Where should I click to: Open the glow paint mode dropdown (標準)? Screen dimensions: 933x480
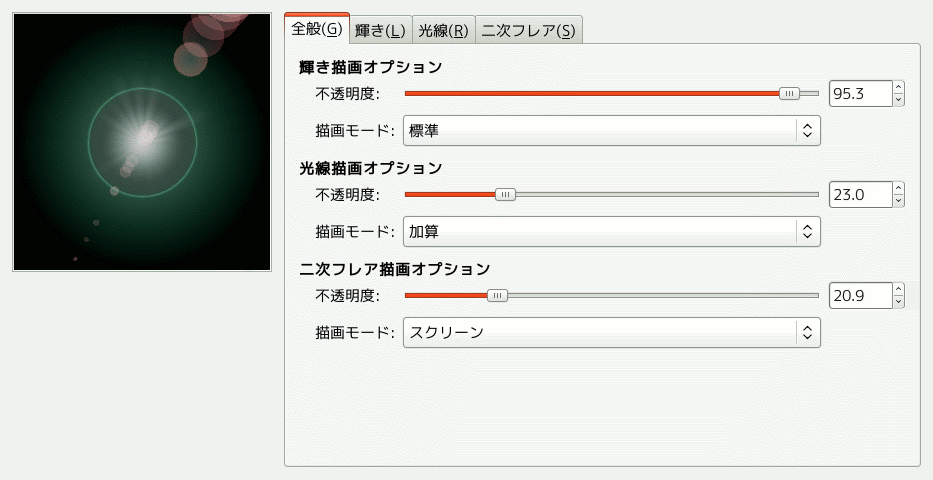[611, 130]
